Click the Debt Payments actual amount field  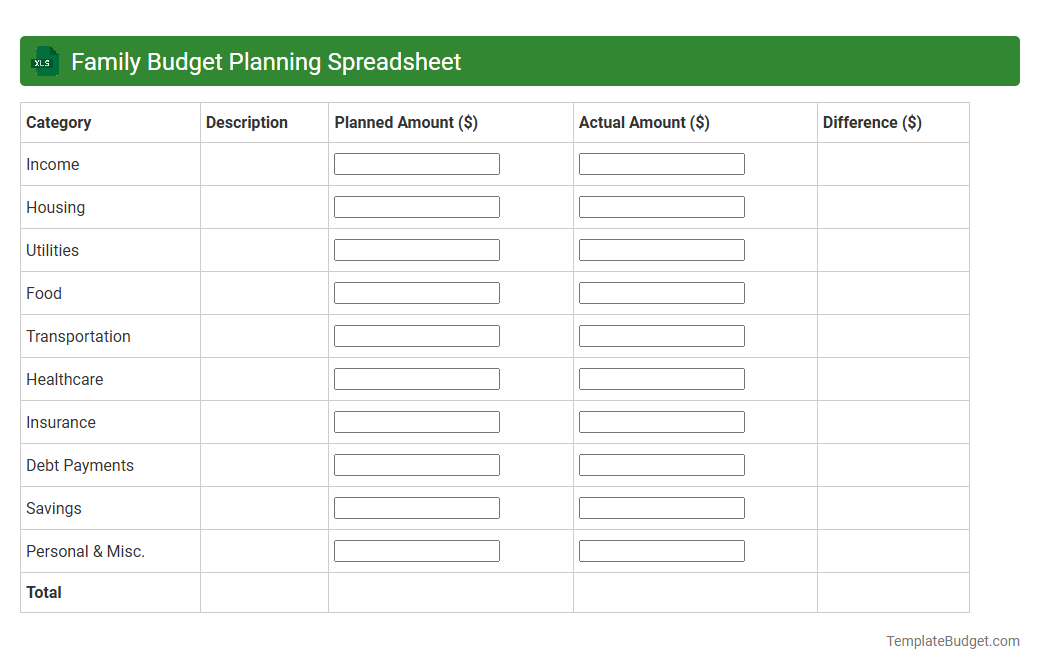(661, 464)
